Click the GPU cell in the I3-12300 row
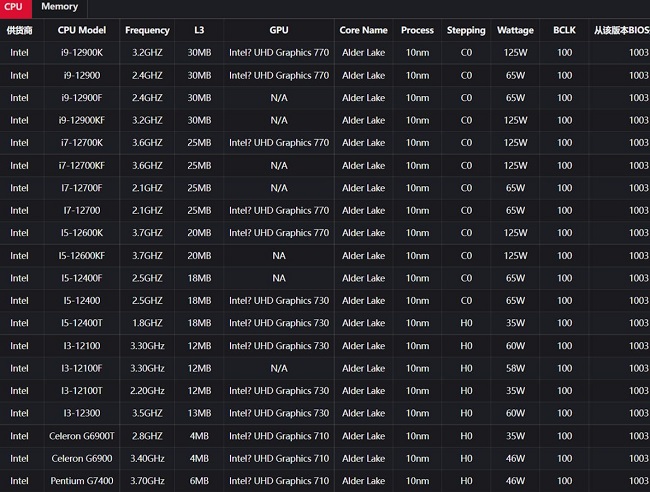This screenshot has width=650, height=492. coord(279,413)
